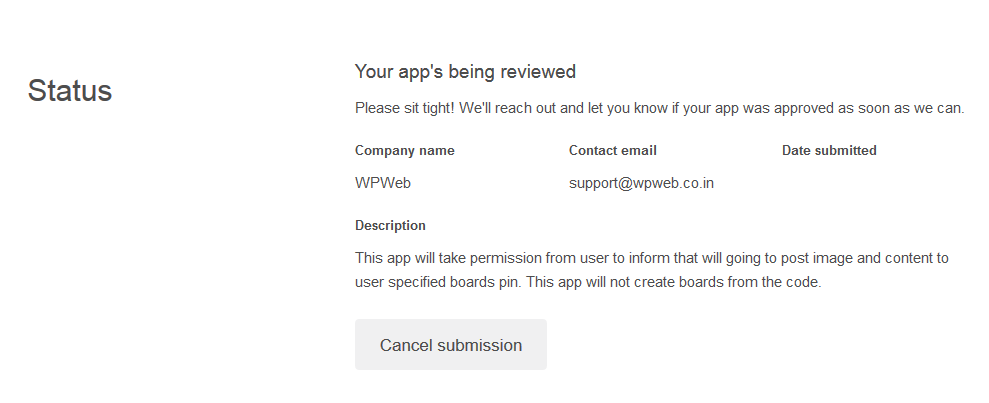Click the empty value under Date submitted
This screenshot has height=403, width=989.
tap(829, 183)
